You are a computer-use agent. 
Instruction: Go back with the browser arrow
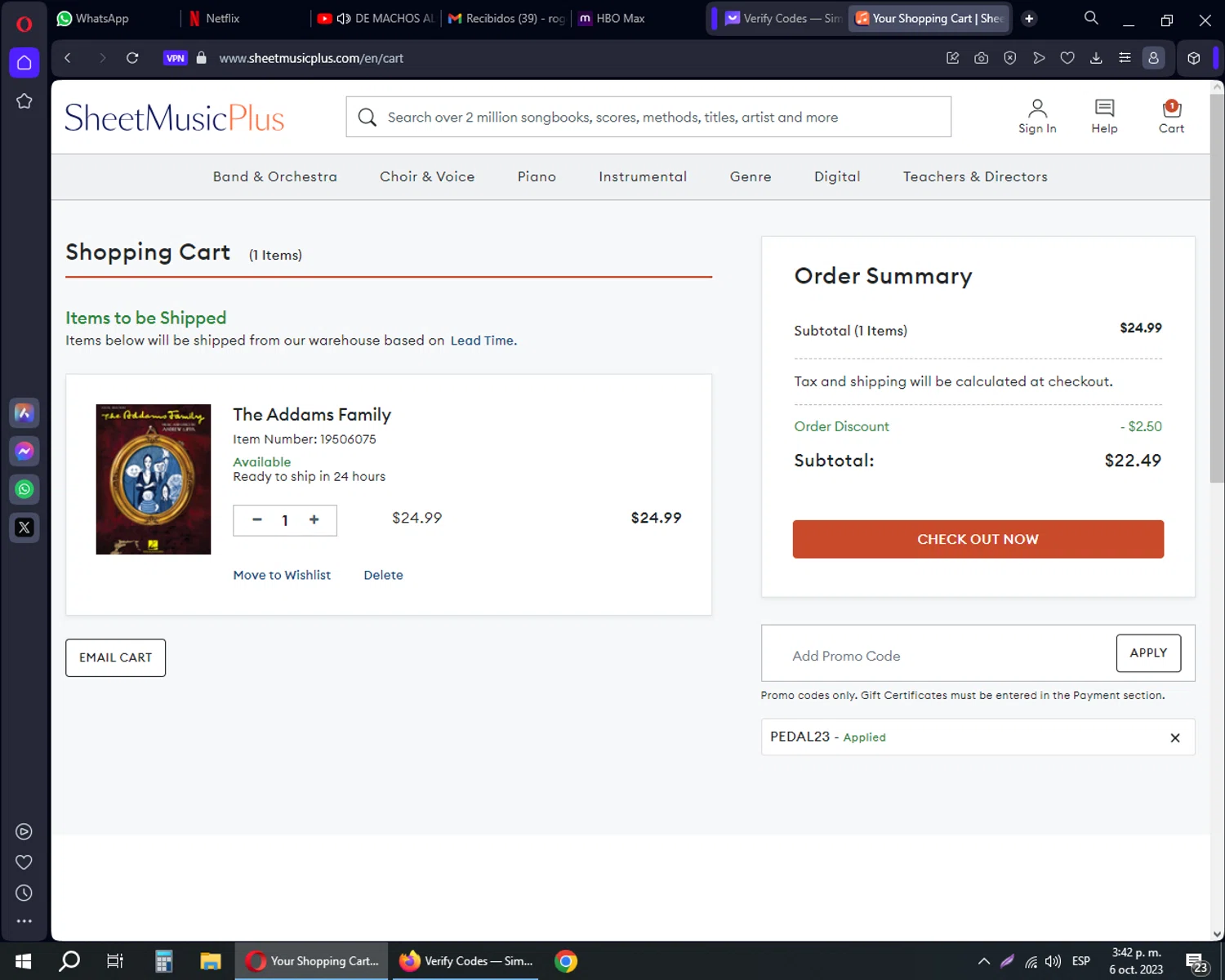[x=68, y=58]
